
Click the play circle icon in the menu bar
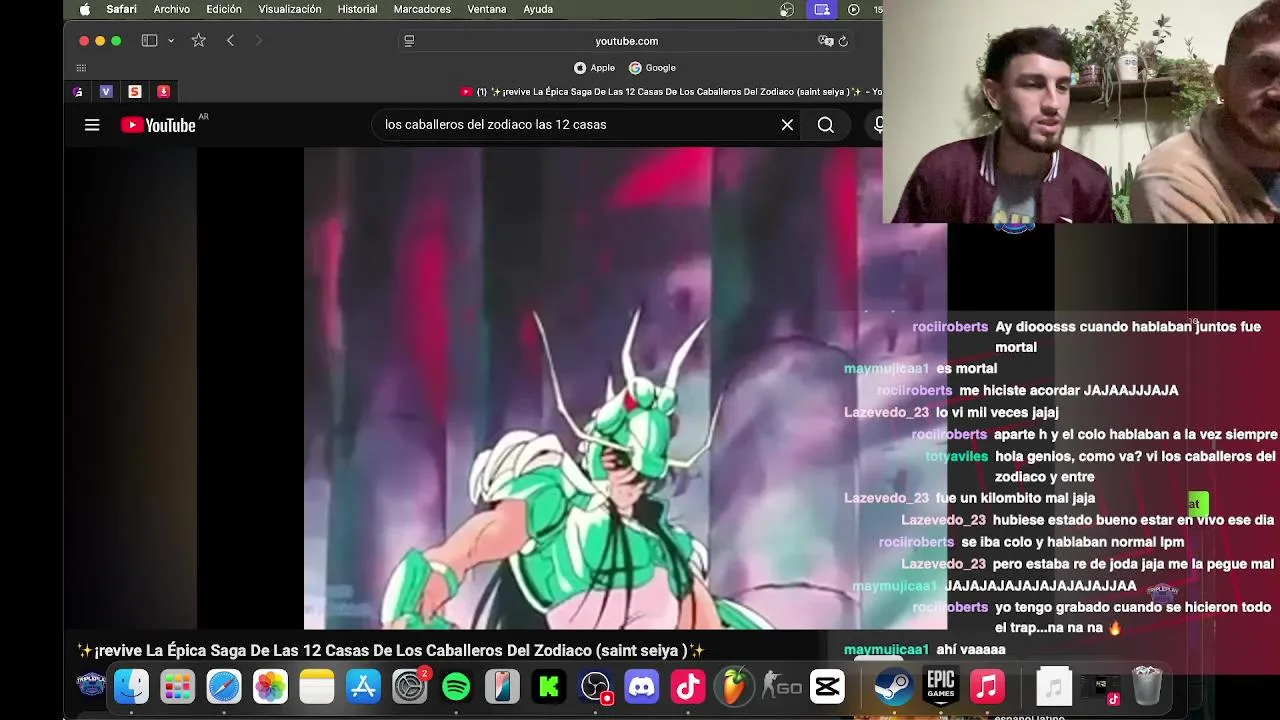853,9
